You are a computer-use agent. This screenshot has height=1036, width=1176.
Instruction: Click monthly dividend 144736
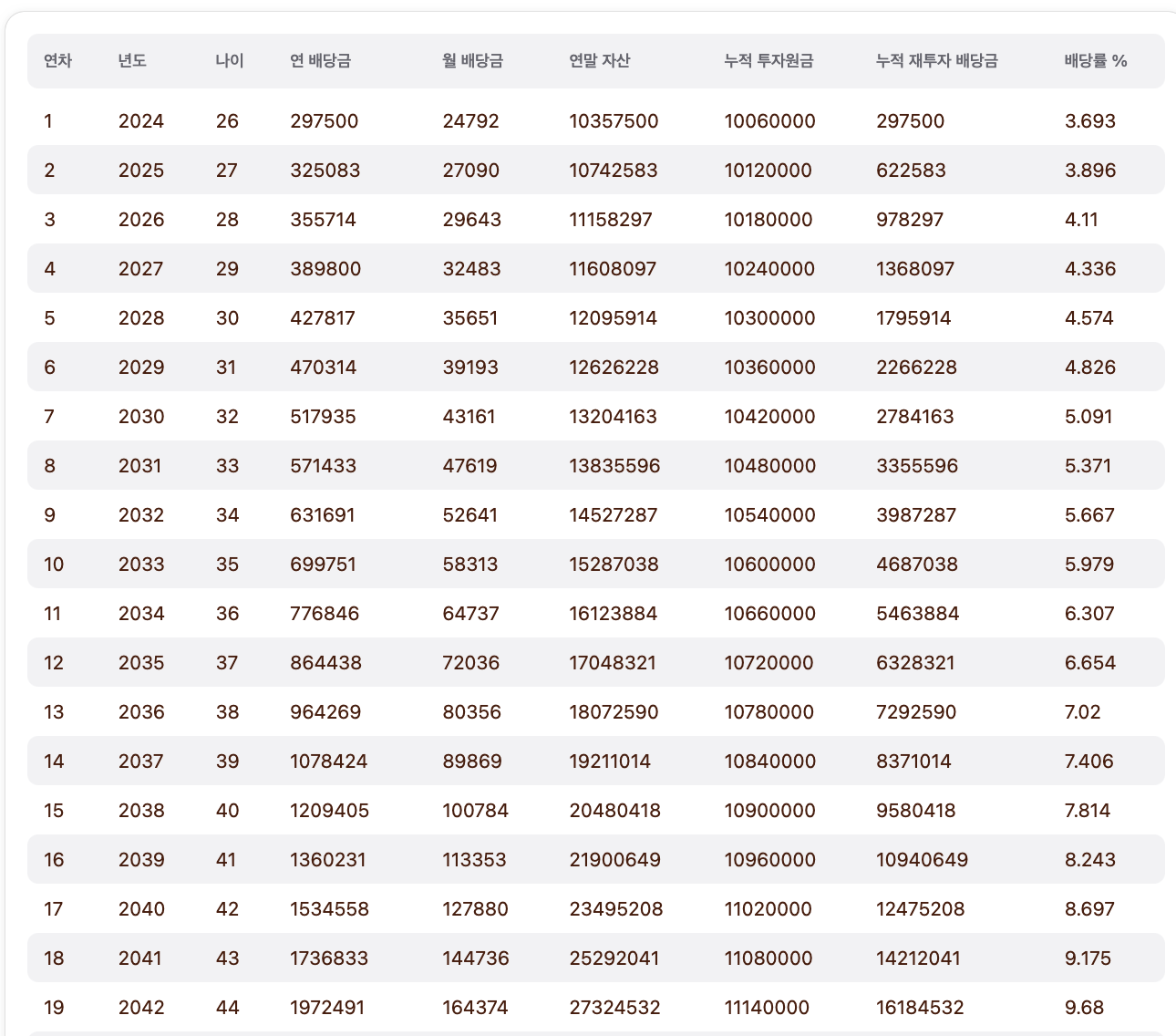(x=476, y=958)
